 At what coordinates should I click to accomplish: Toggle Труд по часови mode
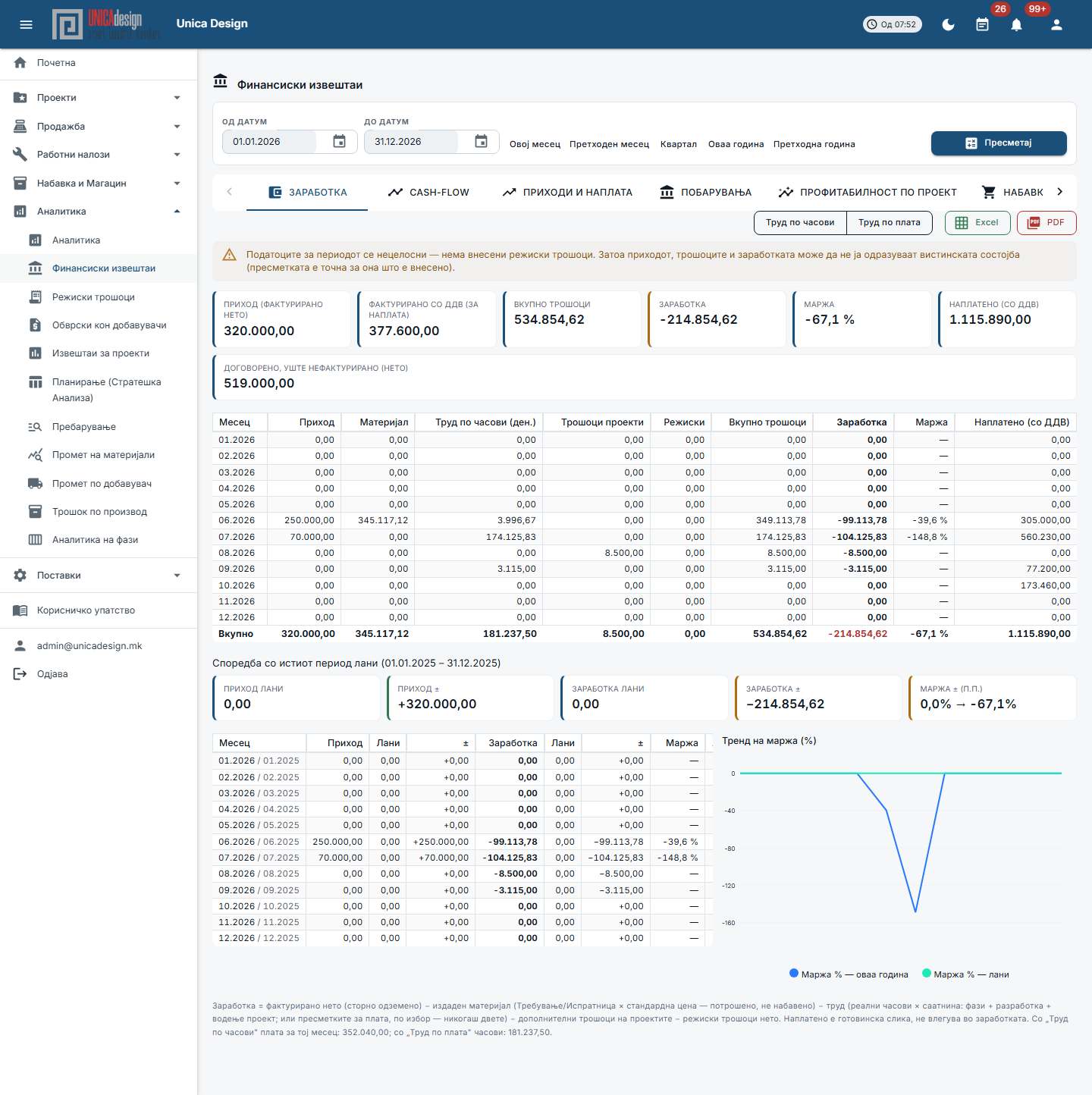click(800, 223)
